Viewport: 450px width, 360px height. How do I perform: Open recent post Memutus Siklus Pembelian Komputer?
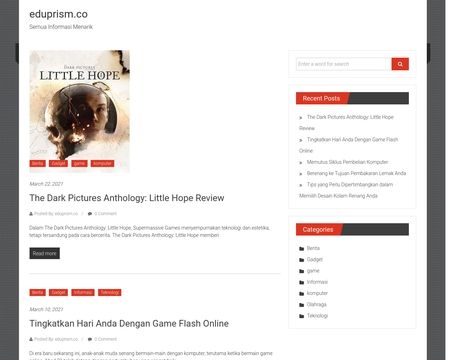pos(347,162)
